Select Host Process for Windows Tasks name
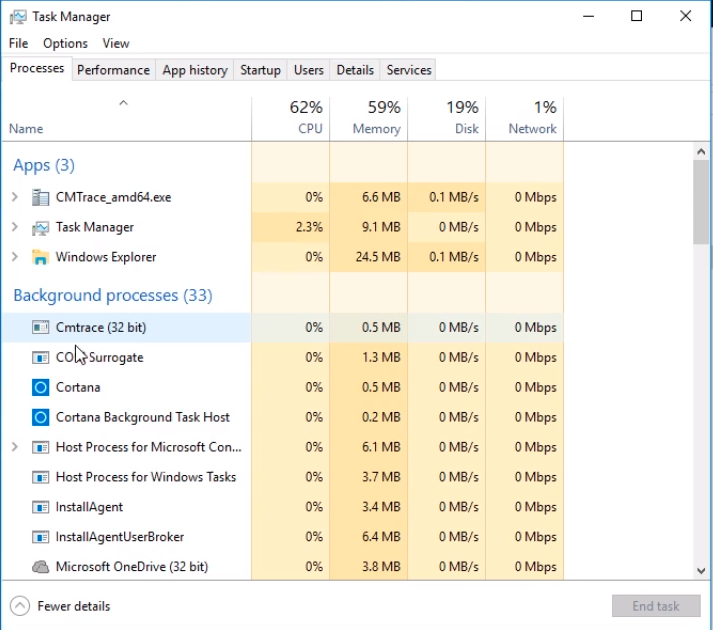Image resolution: width=713 pixels, height=630 pixels. tap(146, 477)
